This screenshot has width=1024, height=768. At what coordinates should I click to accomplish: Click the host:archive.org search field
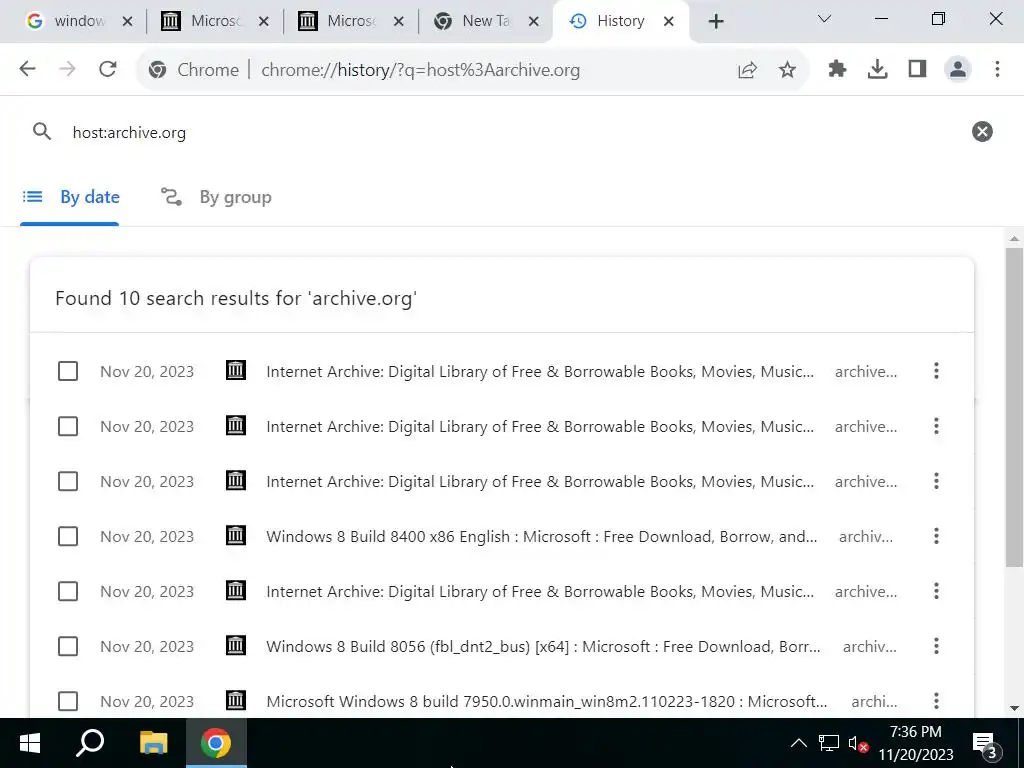click(509, 133)
